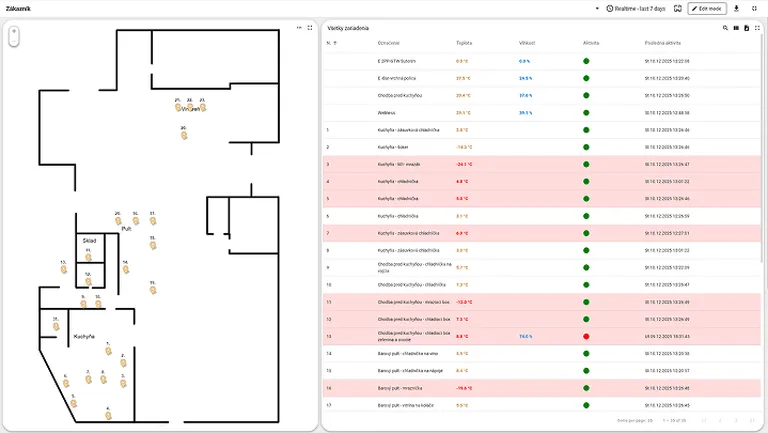Select marker 7 in Kuchyňa
The image size is (768, 433).
click(88, 379)
